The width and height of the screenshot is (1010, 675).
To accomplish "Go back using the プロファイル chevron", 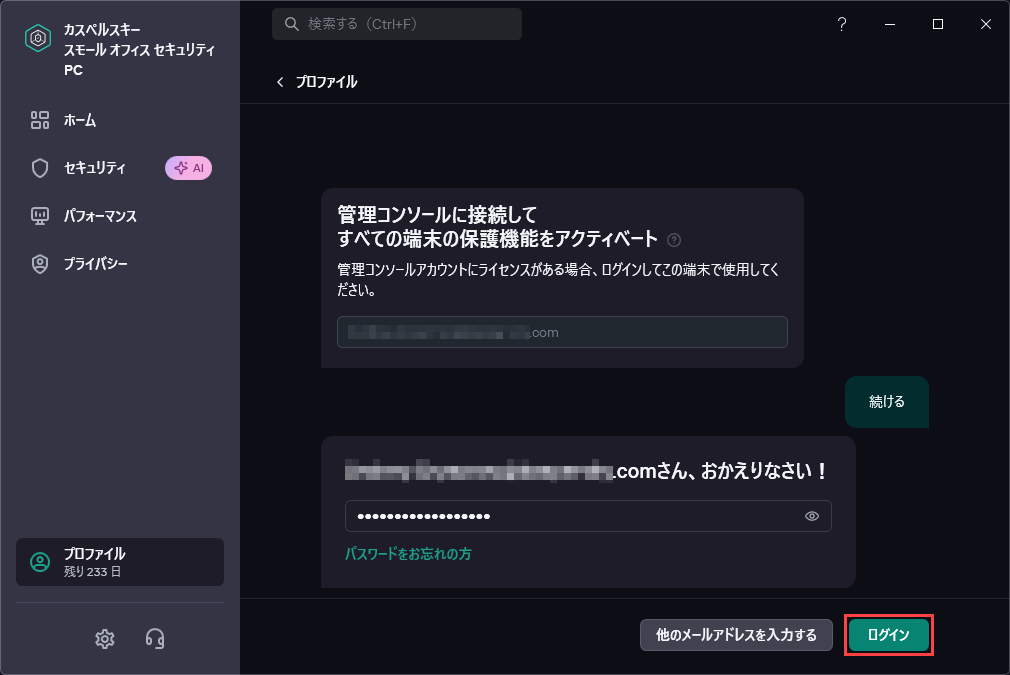I will pos(280,82).
